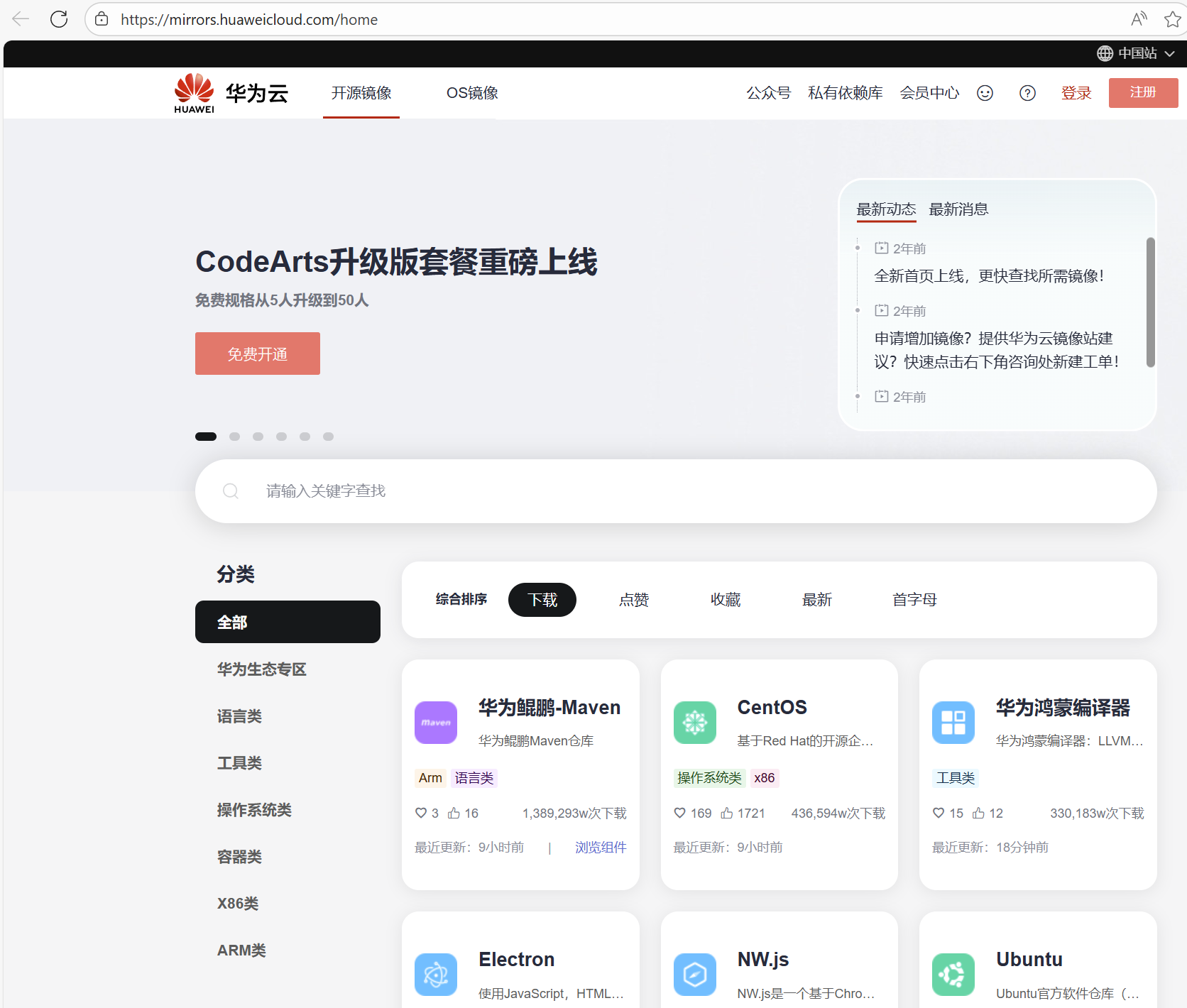Image resolution: width=1187 pixels, height=1008 pixels.
Task: Click heart icon on 华为鸿蒙编译器 card
Action: click(939, 813)
